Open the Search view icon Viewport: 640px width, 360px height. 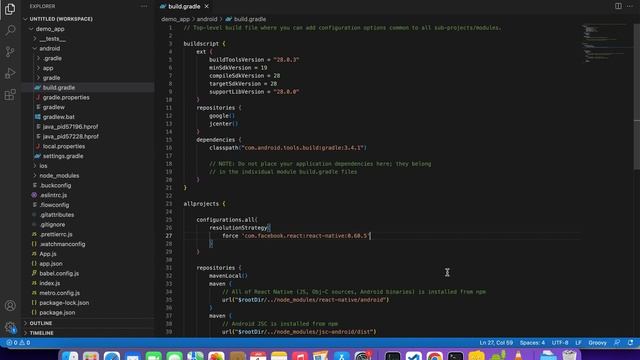(10, 30)
